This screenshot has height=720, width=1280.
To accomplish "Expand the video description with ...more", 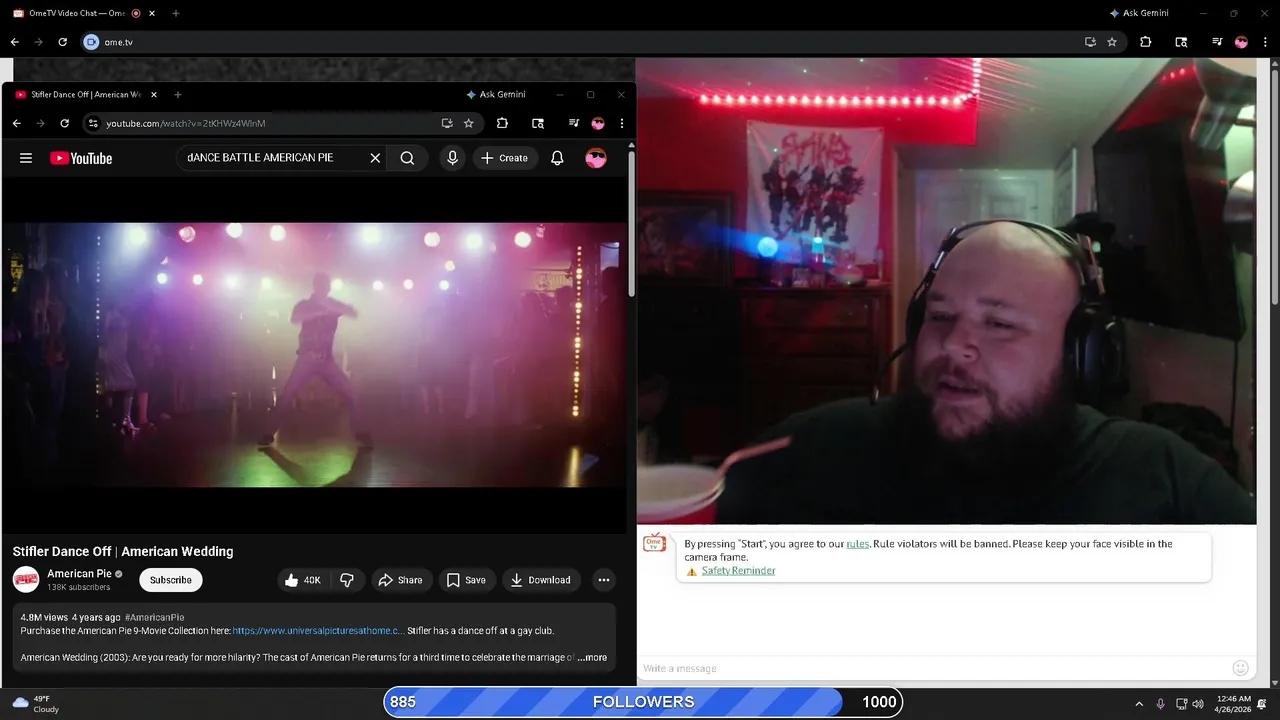I will click(x=592, y=657).
